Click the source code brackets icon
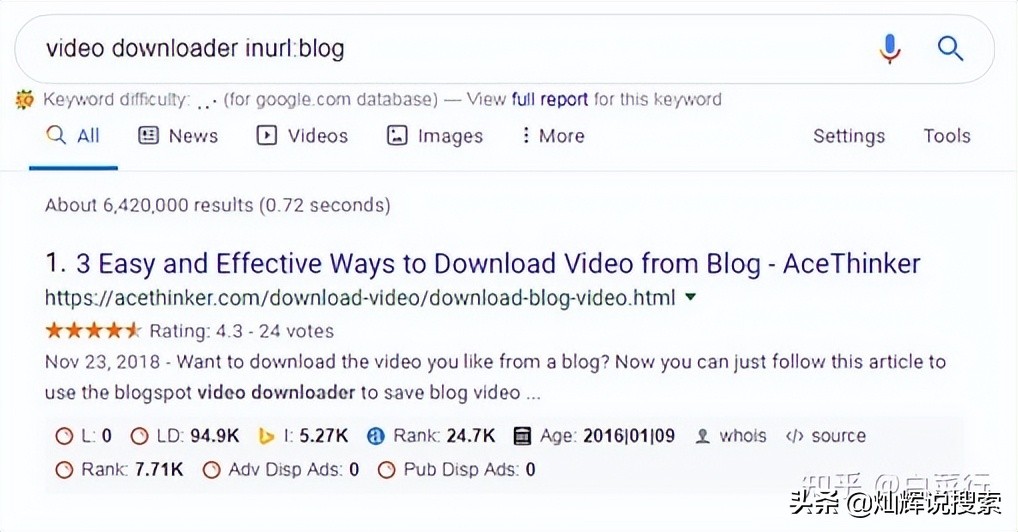 coord(795,436)
